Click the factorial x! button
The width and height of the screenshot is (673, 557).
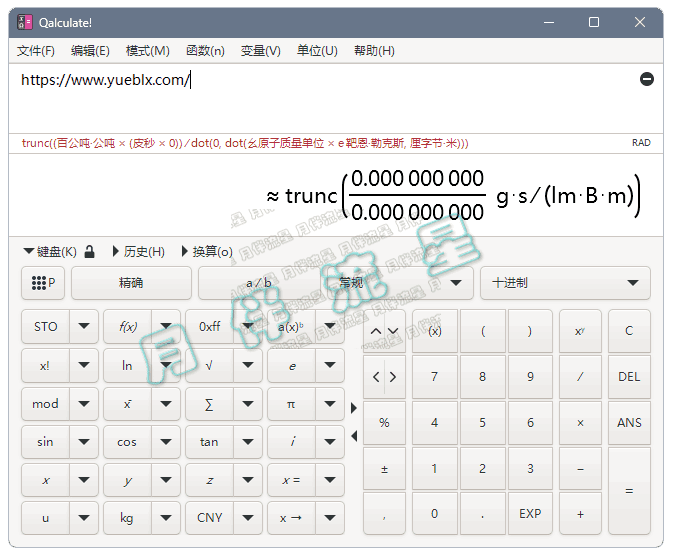[x=45, y=366]
